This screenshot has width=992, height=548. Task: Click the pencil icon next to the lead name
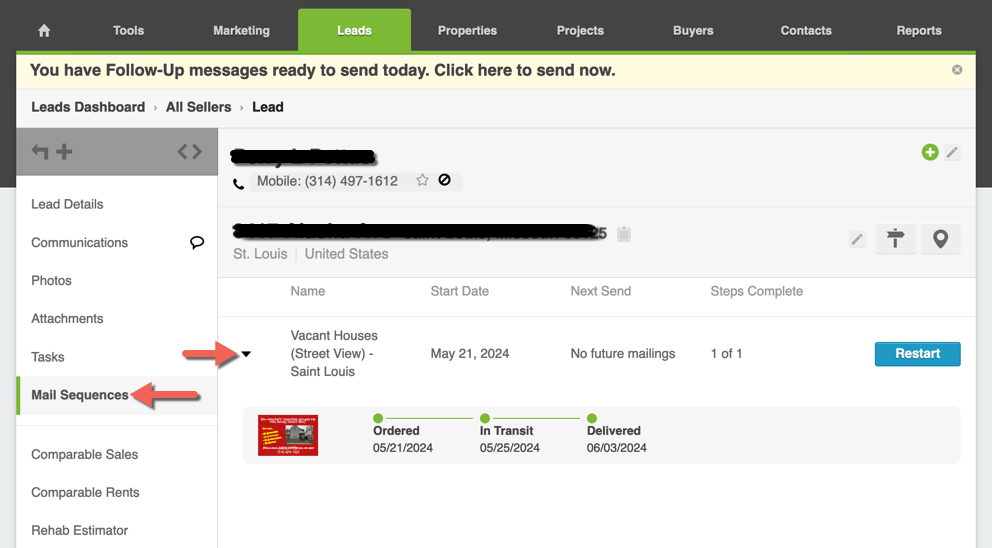tap(953, 152)
